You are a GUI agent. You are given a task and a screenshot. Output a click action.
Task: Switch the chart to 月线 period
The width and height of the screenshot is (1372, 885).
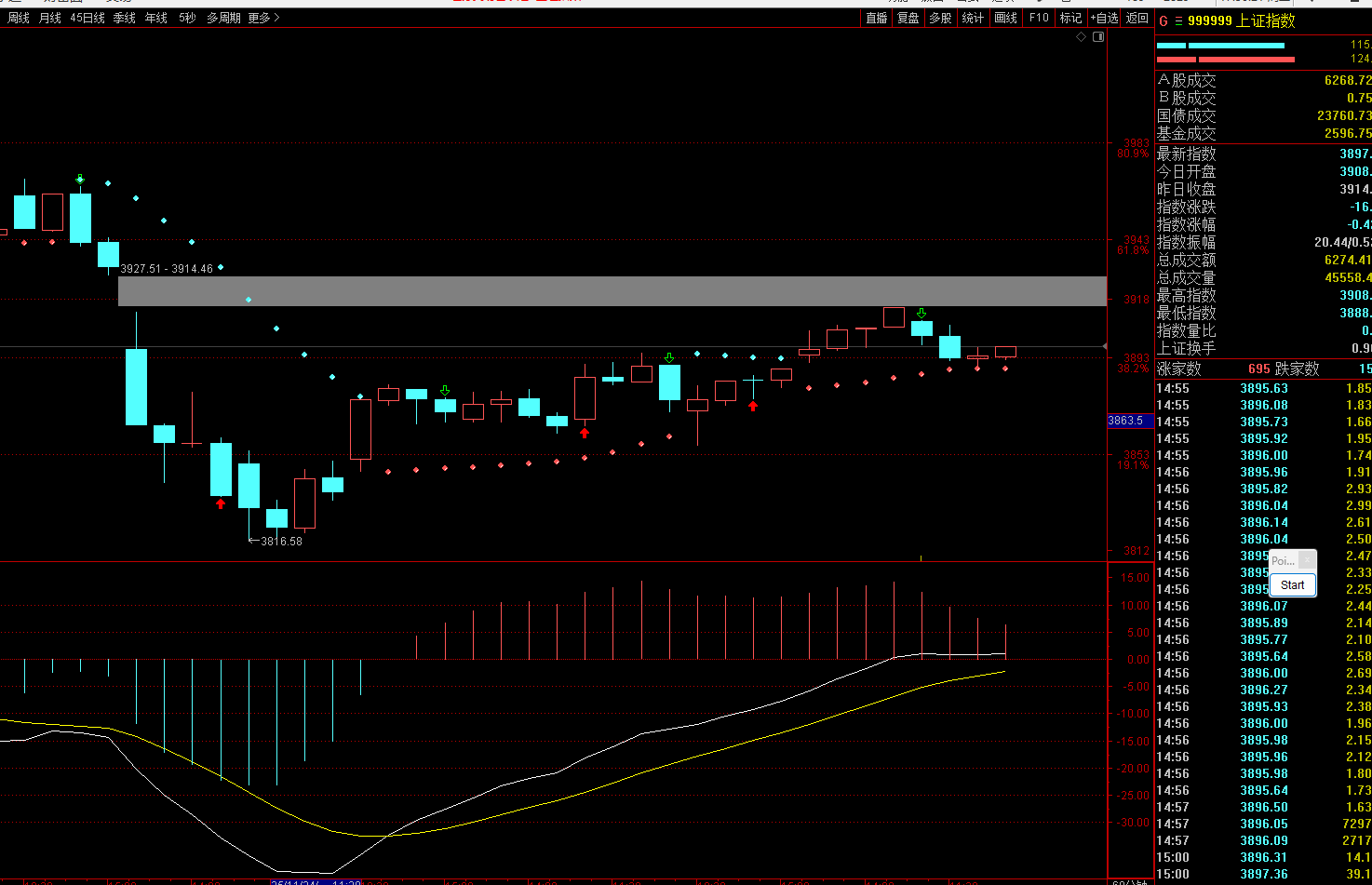pos(50,18)
